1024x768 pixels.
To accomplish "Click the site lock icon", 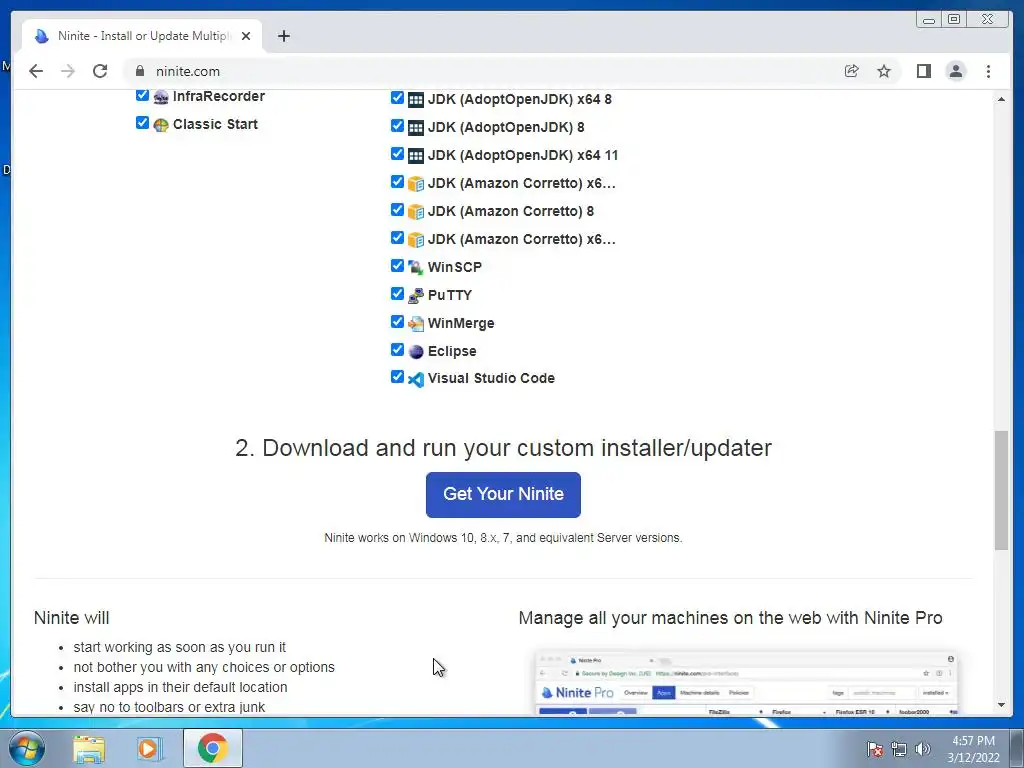I will [140, 71].
